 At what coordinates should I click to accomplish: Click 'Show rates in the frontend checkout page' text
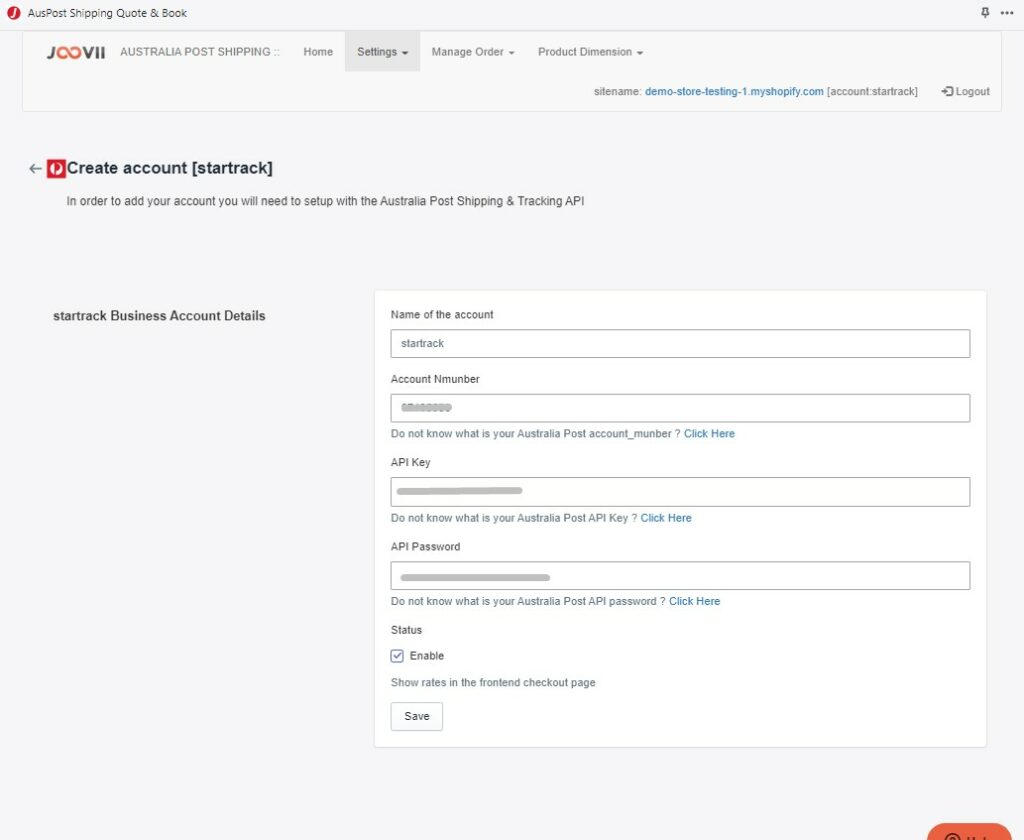pyautogui.click(x=493, y=683)
